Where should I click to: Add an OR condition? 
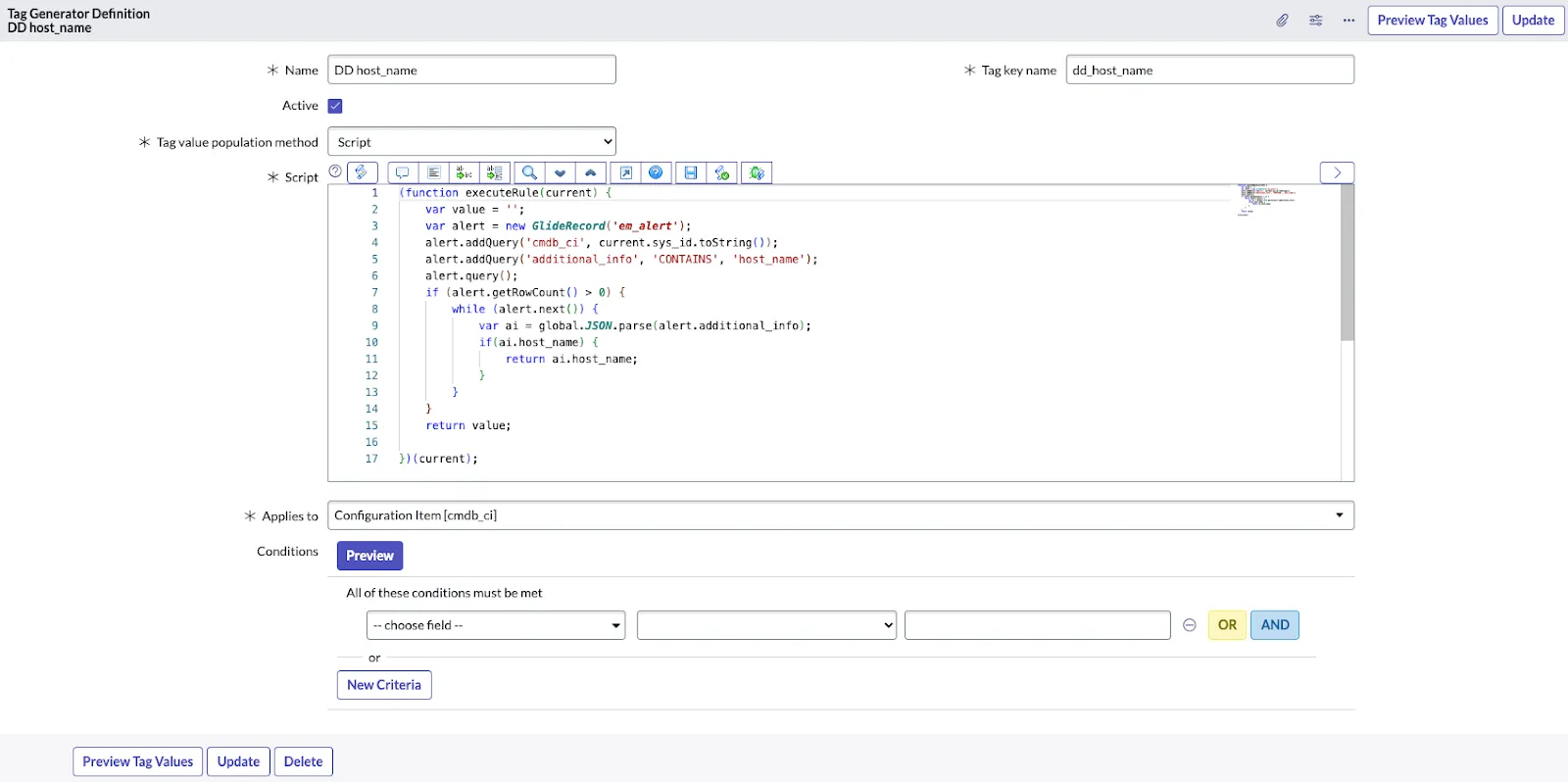pyautogui.click(x=1227, y=625)
